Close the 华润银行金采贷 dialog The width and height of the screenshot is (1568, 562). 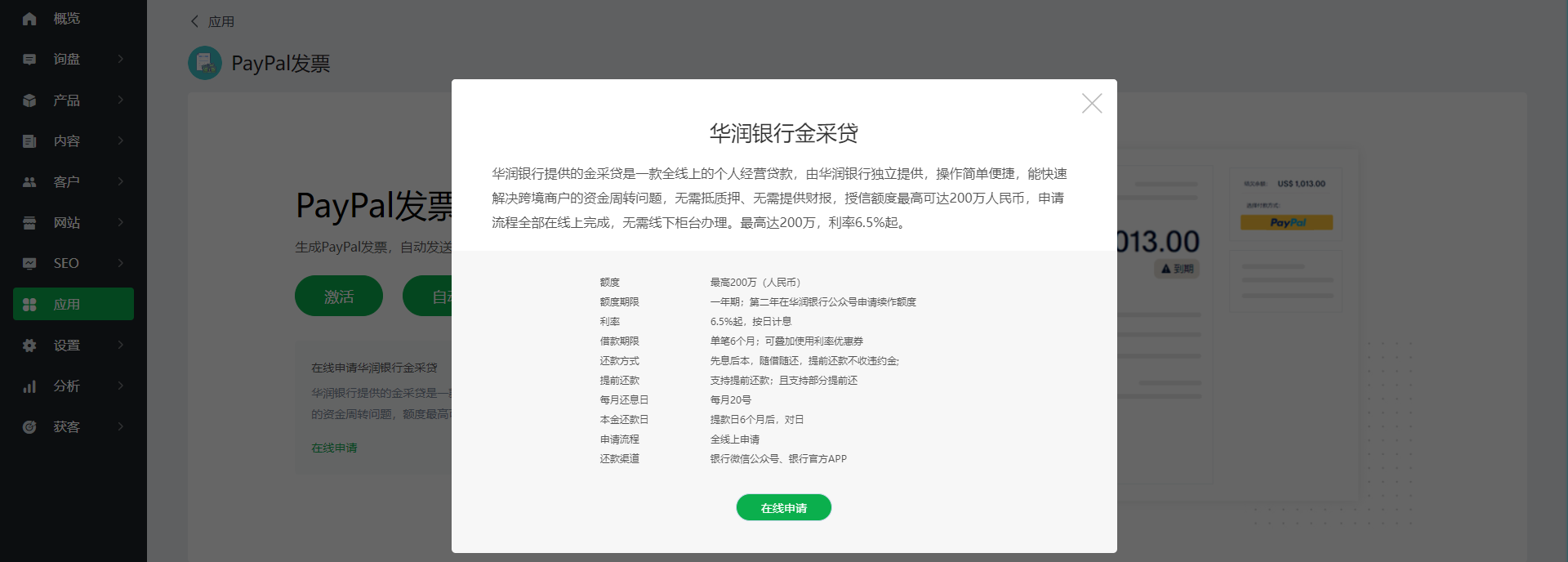pos(1092,103)
